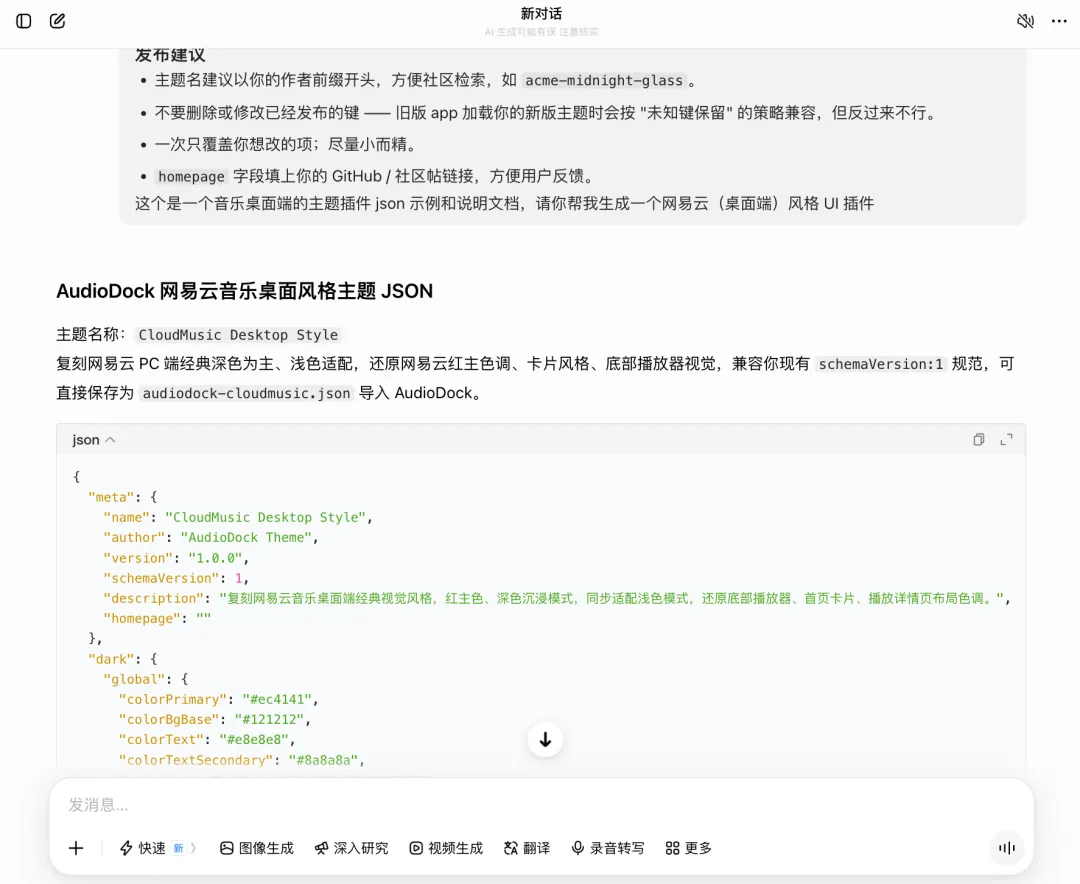Click the "colorBgBase" value "#121212"
Image resolution: width=1080 pixels, height=884 pixels.
pyautogui.click(x=269, y=719)
